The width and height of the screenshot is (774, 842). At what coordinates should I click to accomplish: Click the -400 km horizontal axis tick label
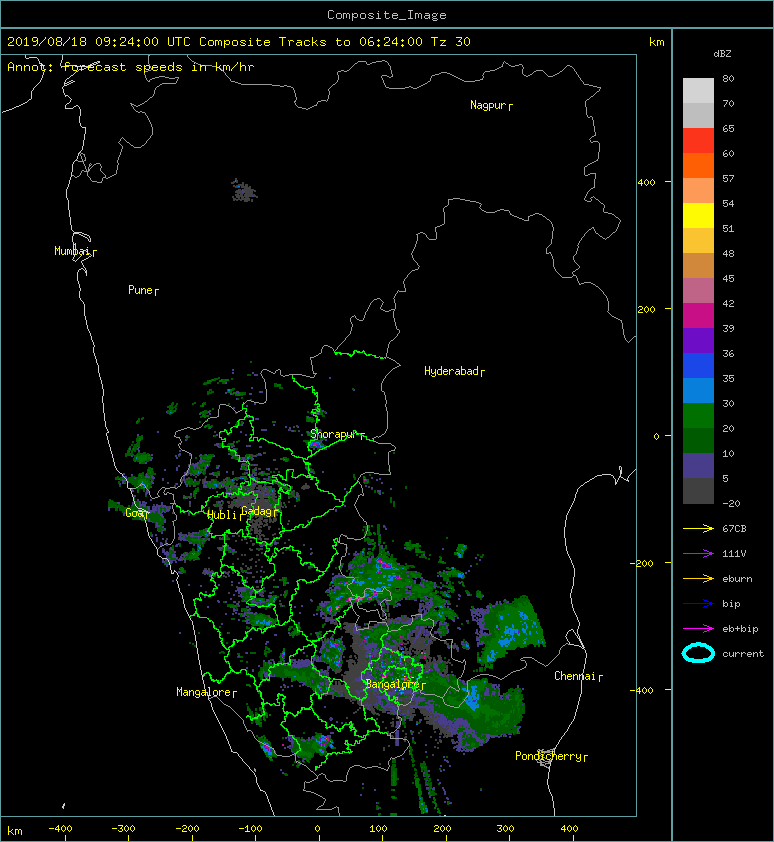(x=60, y=829)
